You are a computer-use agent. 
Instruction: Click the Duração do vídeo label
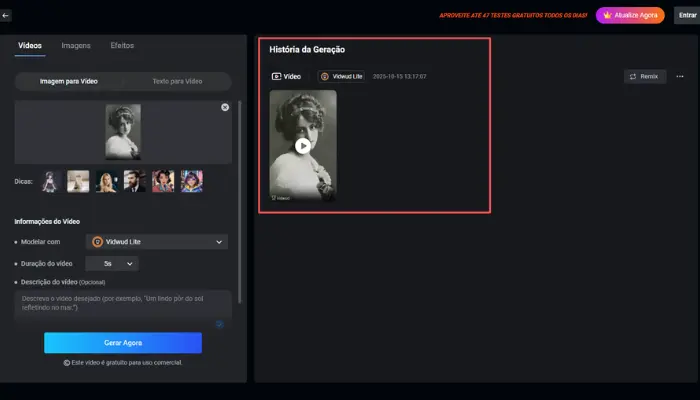(46, 264)
